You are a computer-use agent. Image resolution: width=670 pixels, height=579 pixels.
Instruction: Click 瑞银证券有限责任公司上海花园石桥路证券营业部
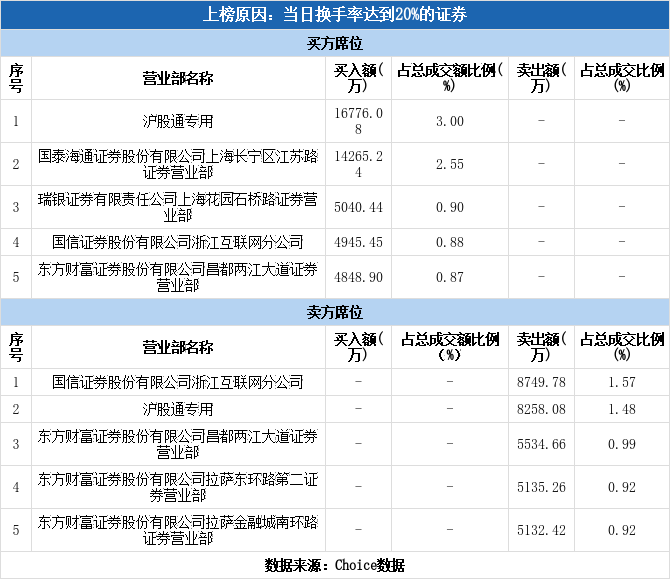(178, 207)
